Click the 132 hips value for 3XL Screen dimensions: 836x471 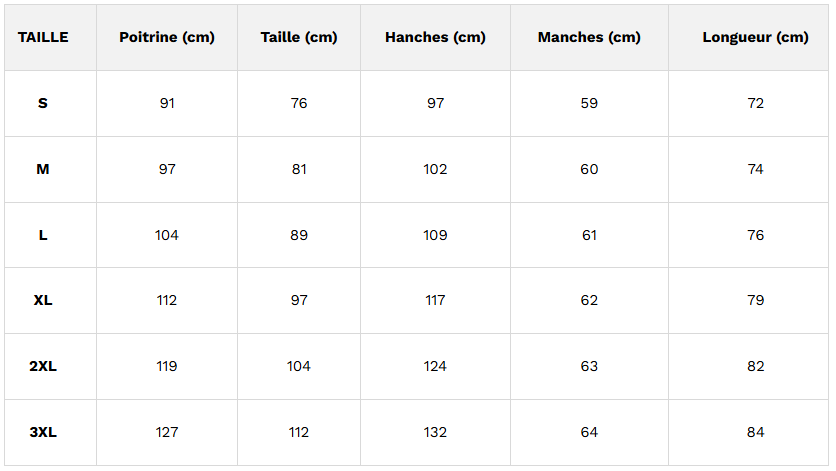[436, 432]
